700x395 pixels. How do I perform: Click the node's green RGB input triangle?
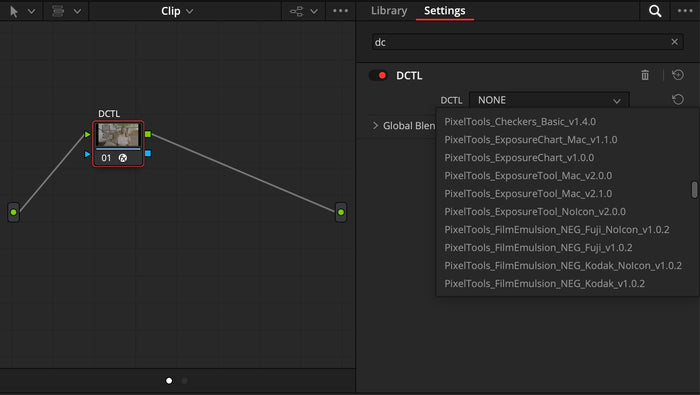point(88,134)
